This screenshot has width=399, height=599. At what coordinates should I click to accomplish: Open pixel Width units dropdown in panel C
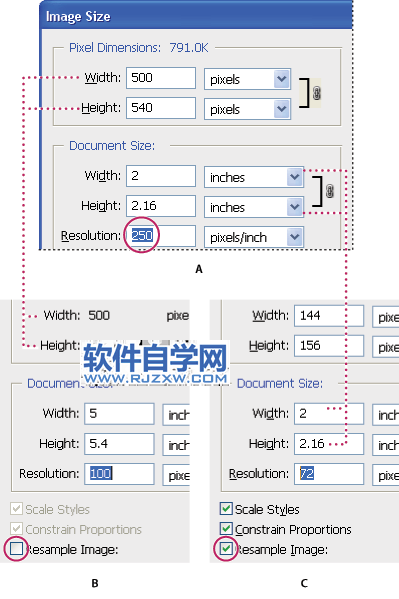[x=386, y=317]
